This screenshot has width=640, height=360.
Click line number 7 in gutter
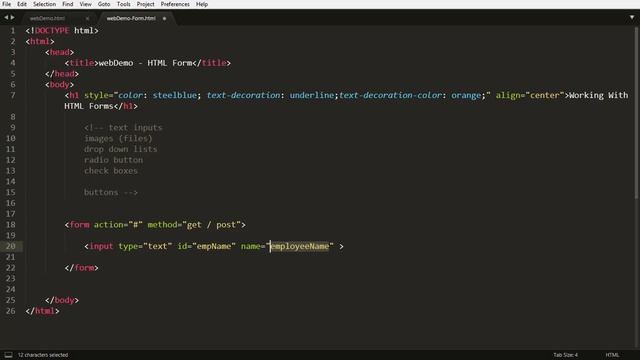click(x=13, y=95)
